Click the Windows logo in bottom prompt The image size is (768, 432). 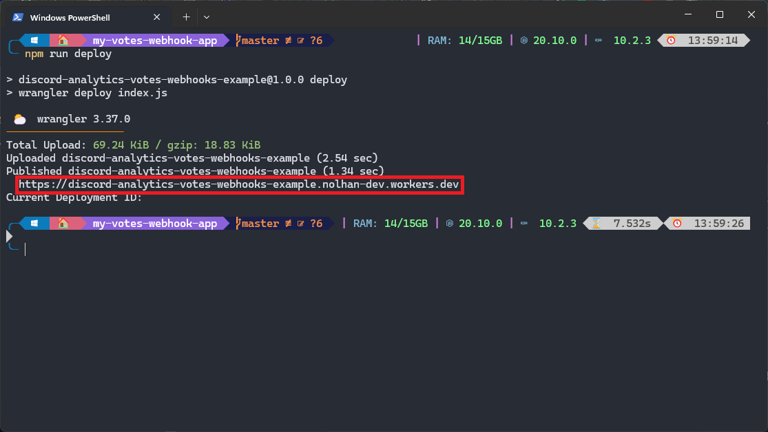(x=35, y=224)
